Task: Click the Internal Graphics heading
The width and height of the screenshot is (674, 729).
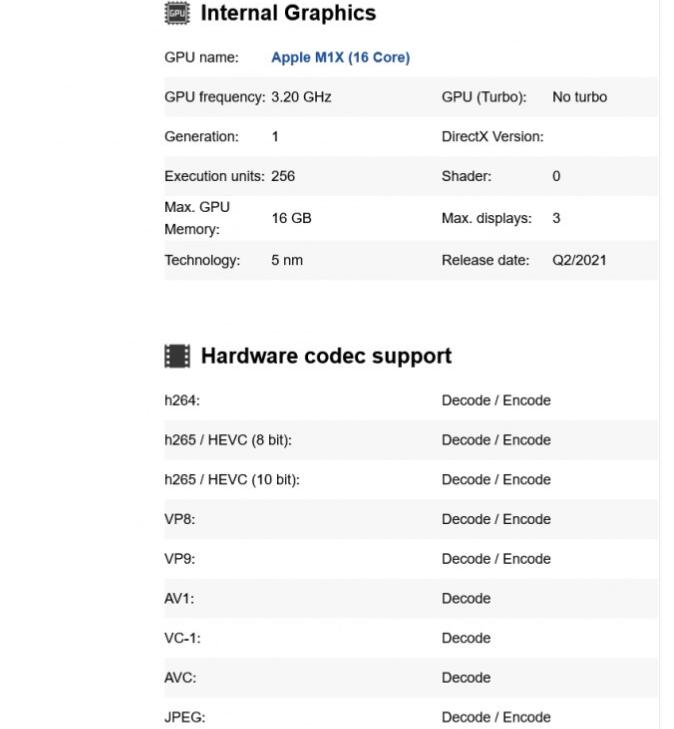Action: (x=288, y=13)
